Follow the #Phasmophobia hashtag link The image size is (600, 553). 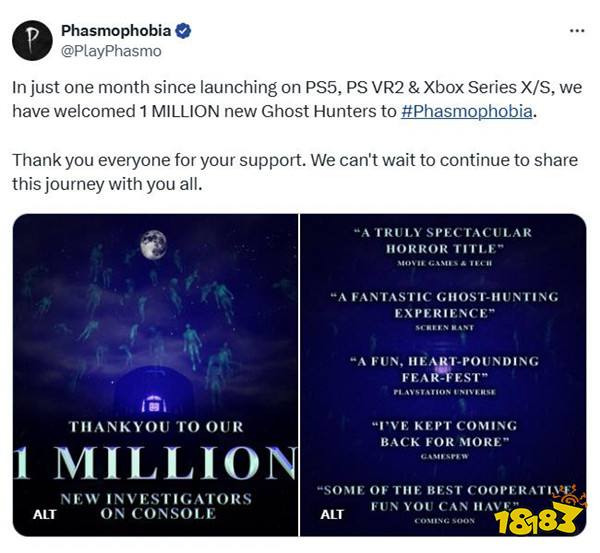pos(467,111)
